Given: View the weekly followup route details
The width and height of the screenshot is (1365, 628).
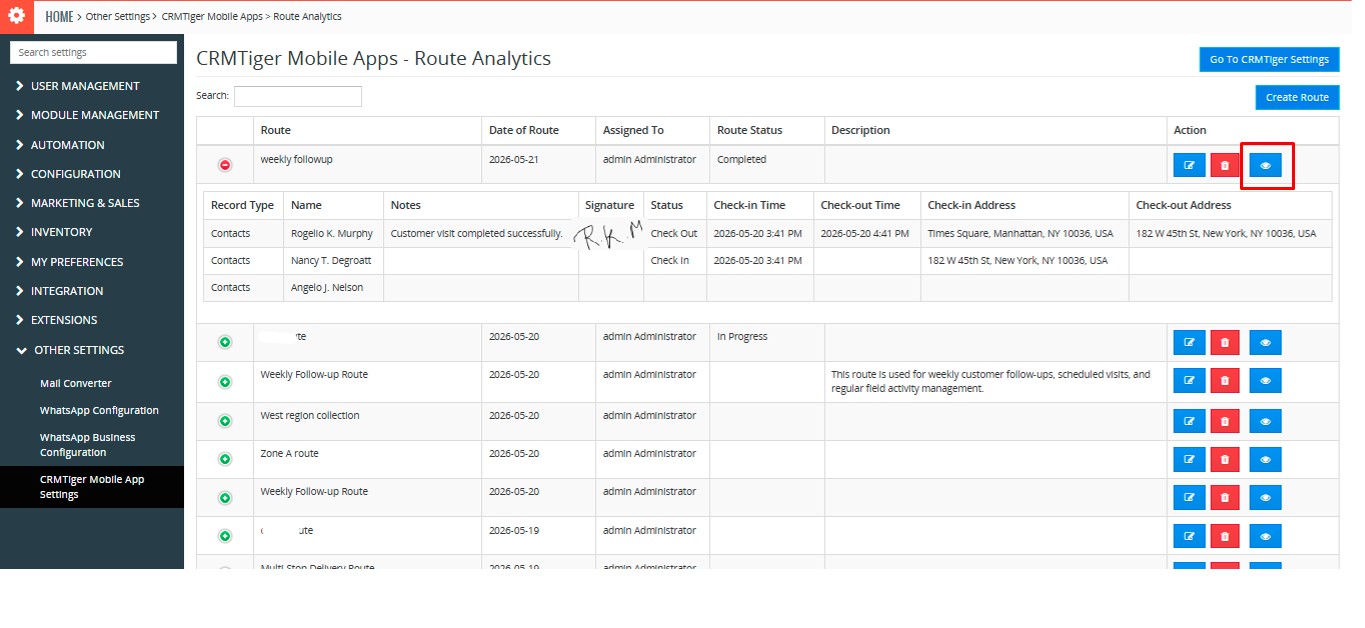Looking at the screenshot, I should pos(1265,166).
